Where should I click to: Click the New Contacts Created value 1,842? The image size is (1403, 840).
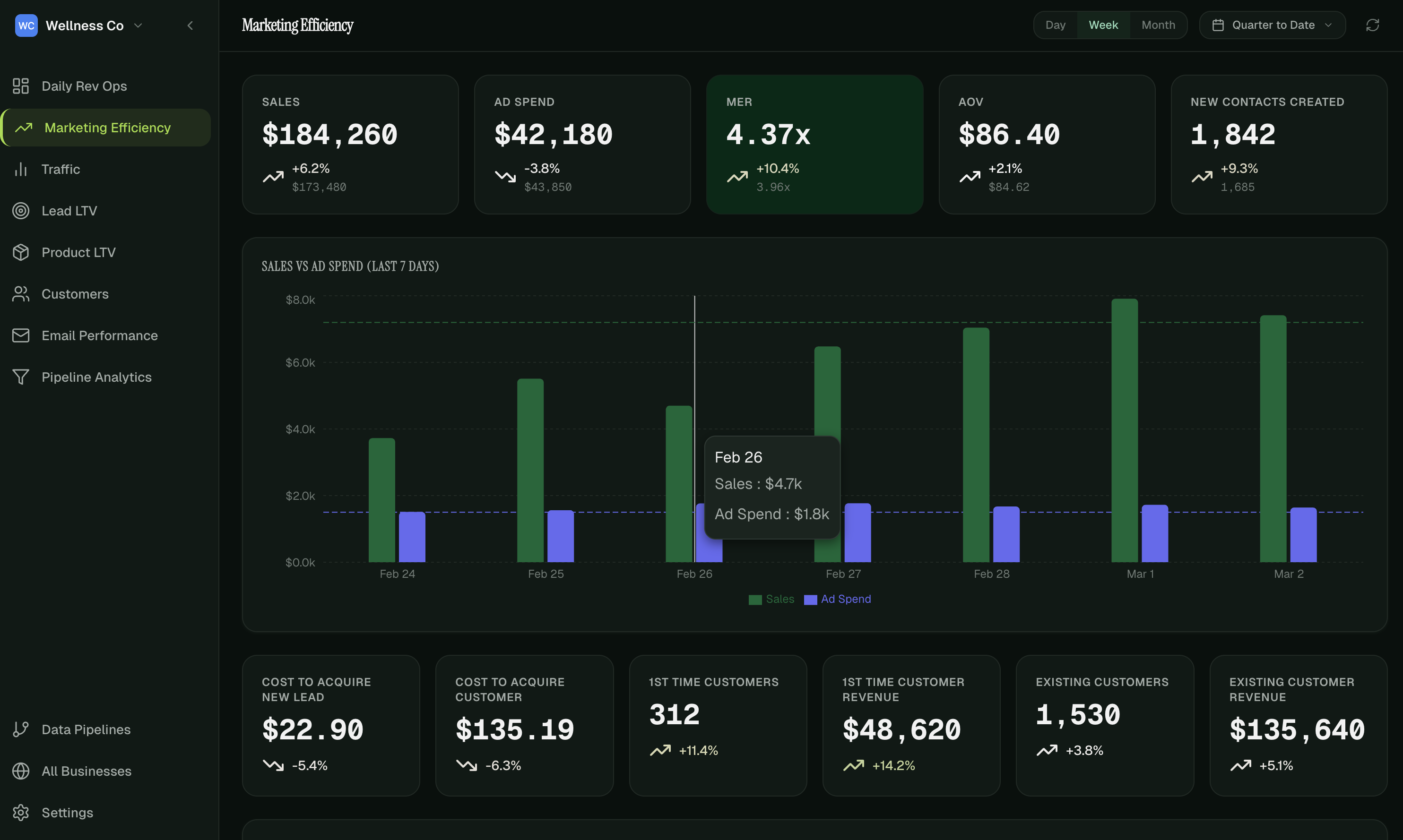(1232, 135)
